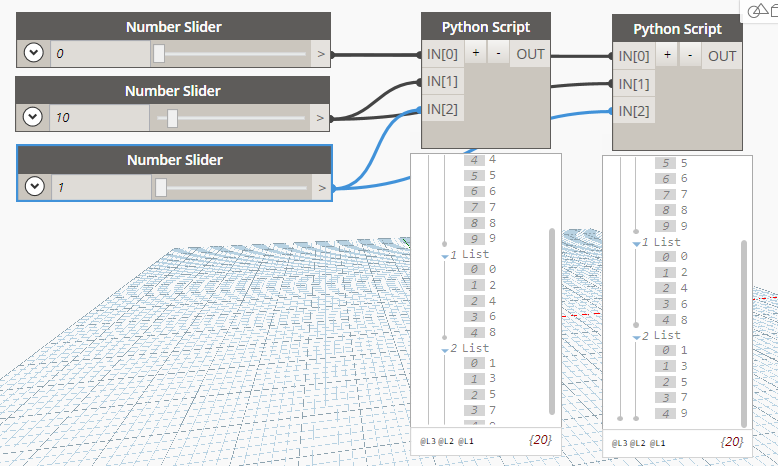Remove input with minus on first Python Script
Screen dimensions: 778x466
click(x=499, y=53)
